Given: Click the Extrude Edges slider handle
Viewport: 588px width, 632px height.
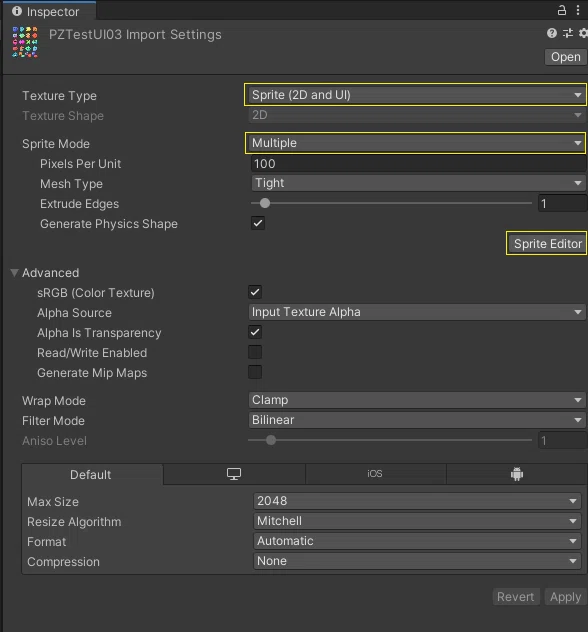Looking at the screenshot, I should click(265, 203).
